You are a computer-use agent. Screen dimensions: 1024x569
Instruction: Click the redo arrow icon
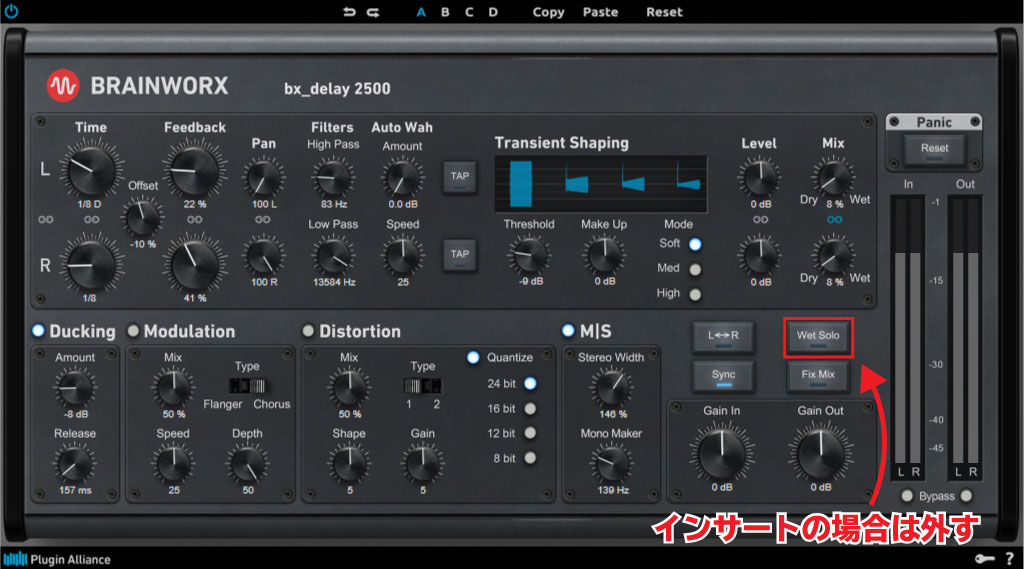(x=373, y=12)
